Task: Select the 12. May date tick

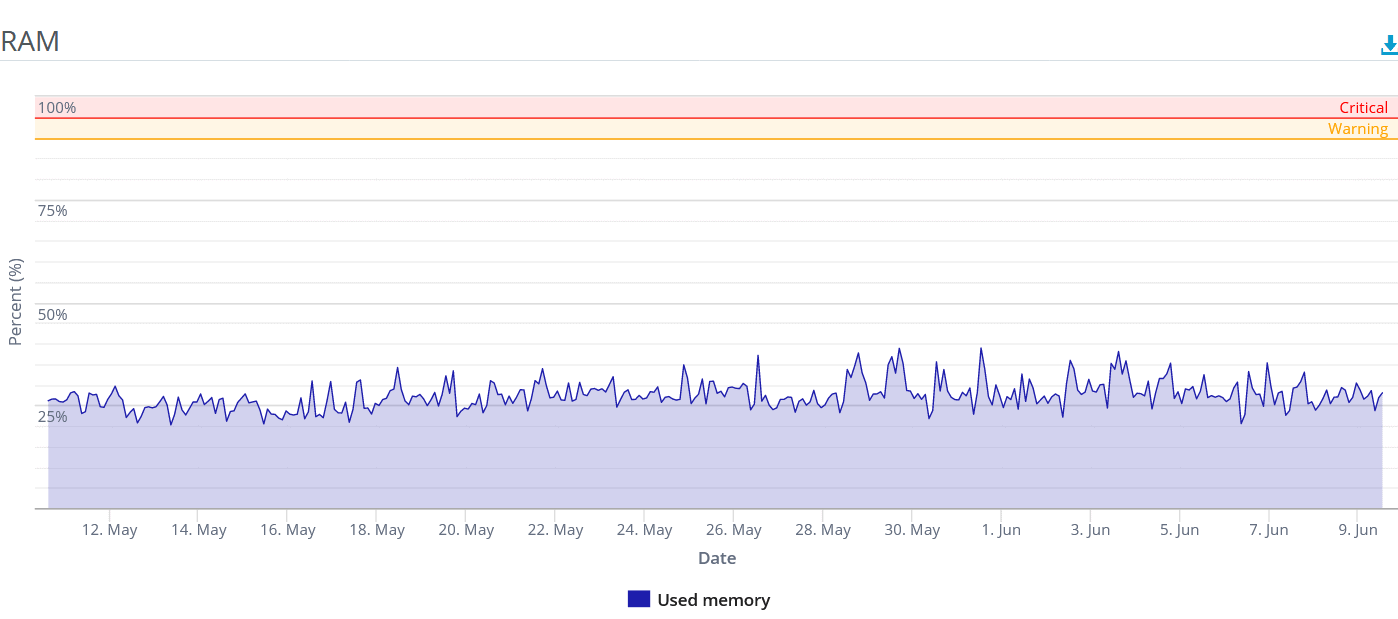Action: point(109,530)
